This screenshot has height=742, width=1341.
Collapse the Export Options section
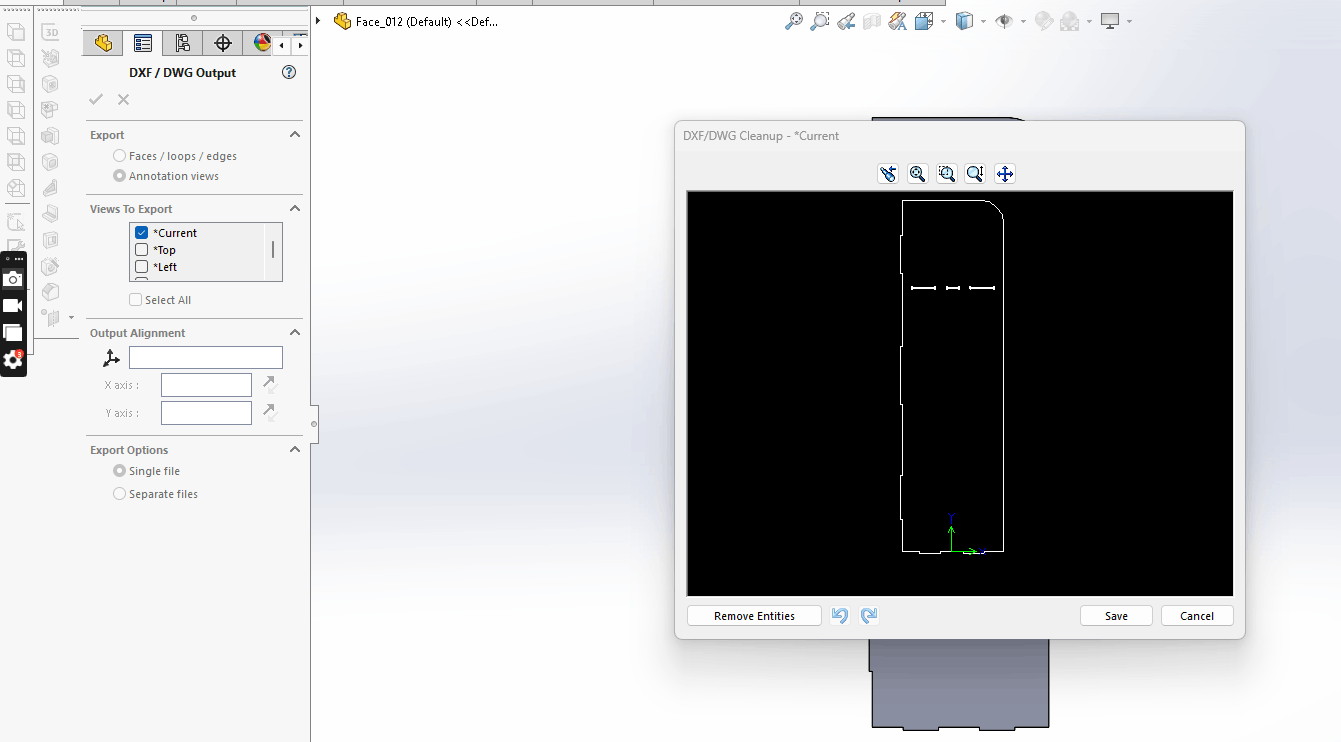295,450
